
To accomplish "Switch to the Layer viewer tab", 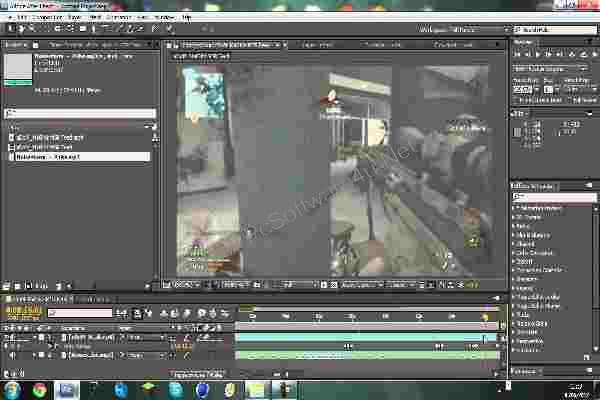I will (x=318, y=45).
